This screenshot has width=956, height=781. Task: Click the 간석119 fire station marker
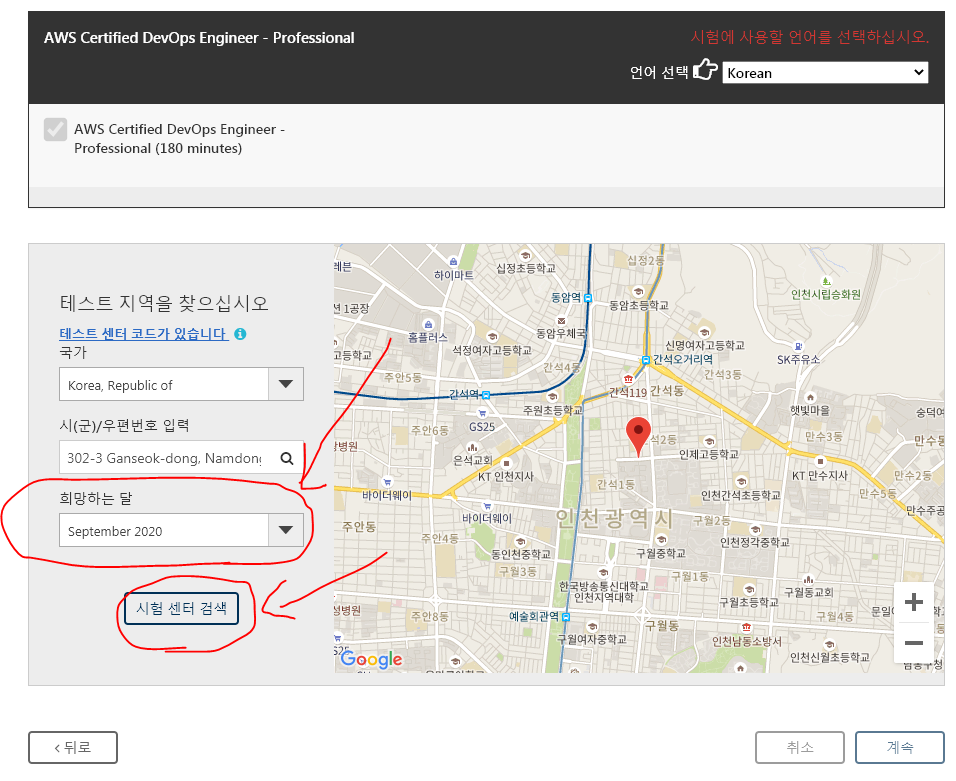point(629,379)
